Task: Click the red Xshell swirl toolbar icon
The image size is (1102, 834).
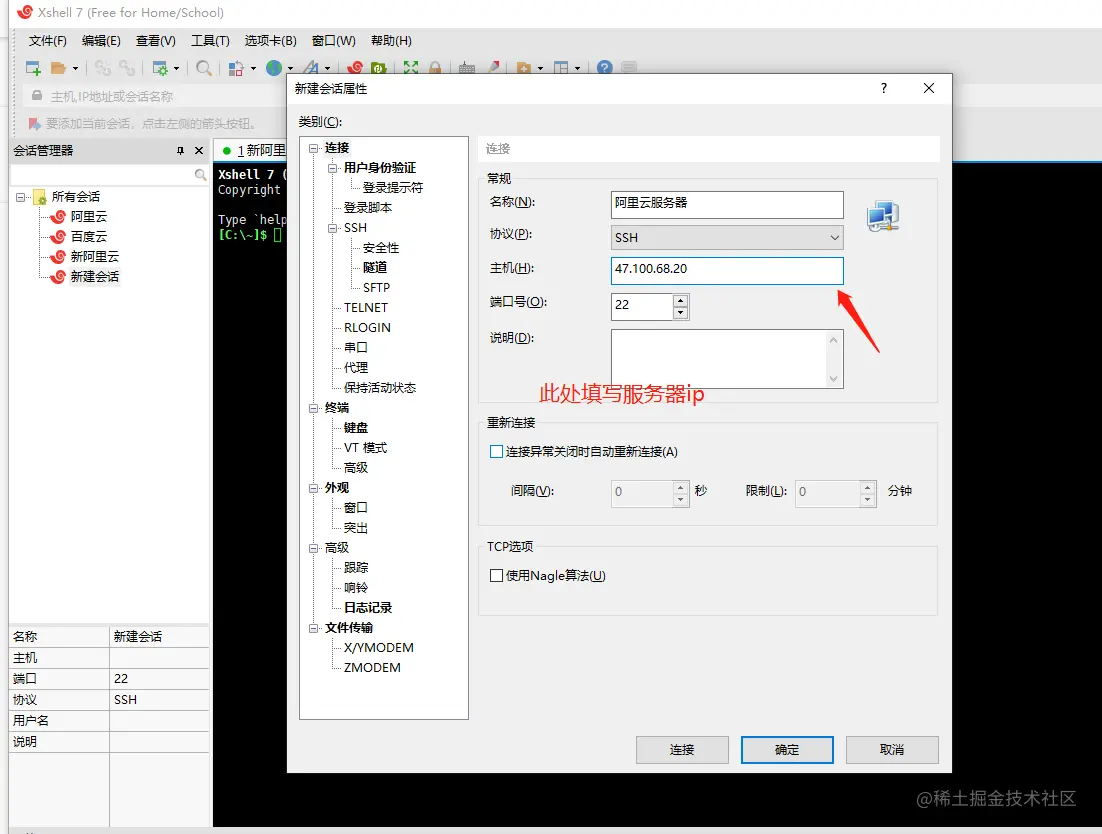Action: pos(356,68)
